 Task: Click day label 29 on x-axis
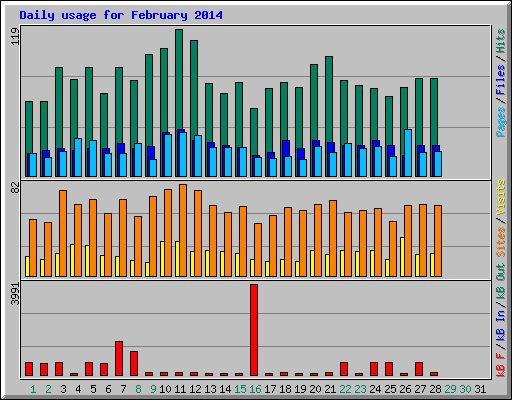coord(450,389)
